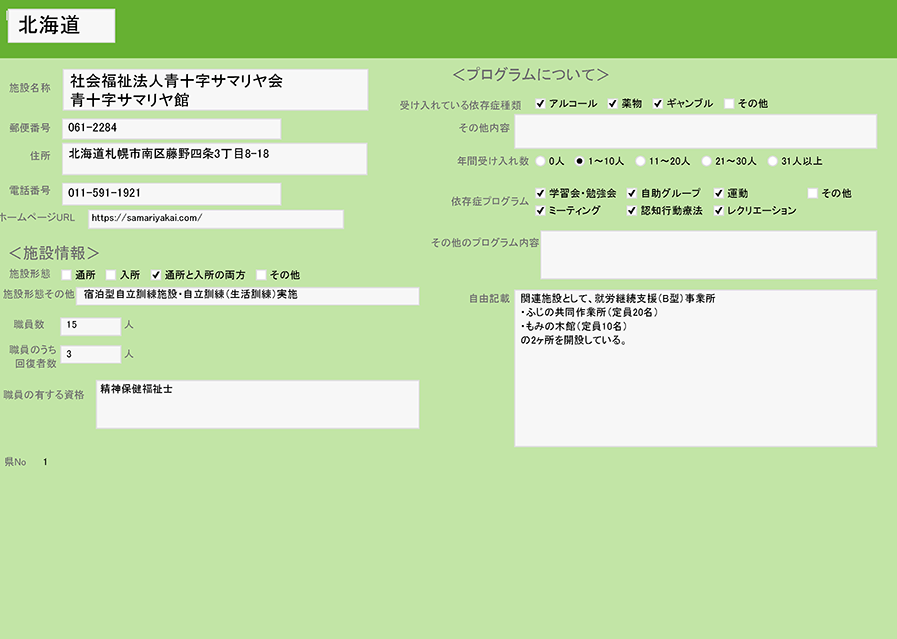This screenshot has width=897, height=639.
Task: Toggle the レクリエーション checkbox
Action: click(719, 211)
